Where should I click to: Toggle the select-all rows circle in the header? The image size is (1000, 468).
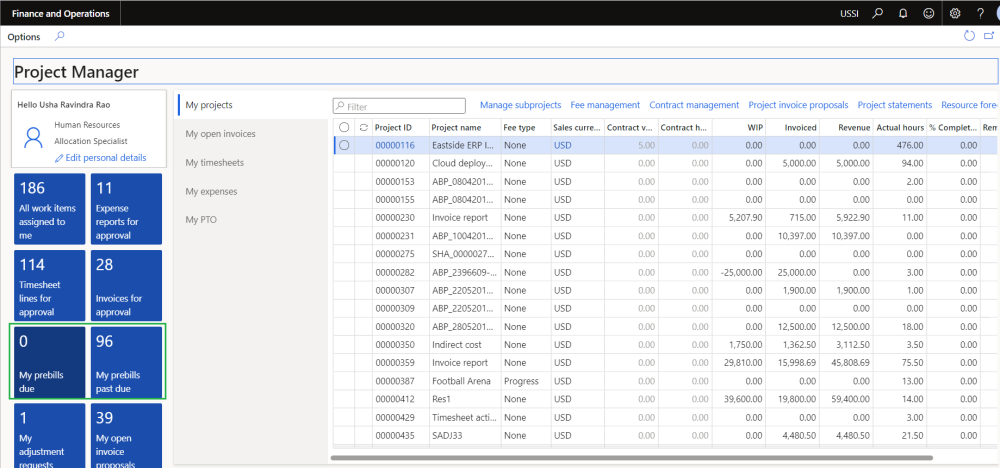[344, 127]
